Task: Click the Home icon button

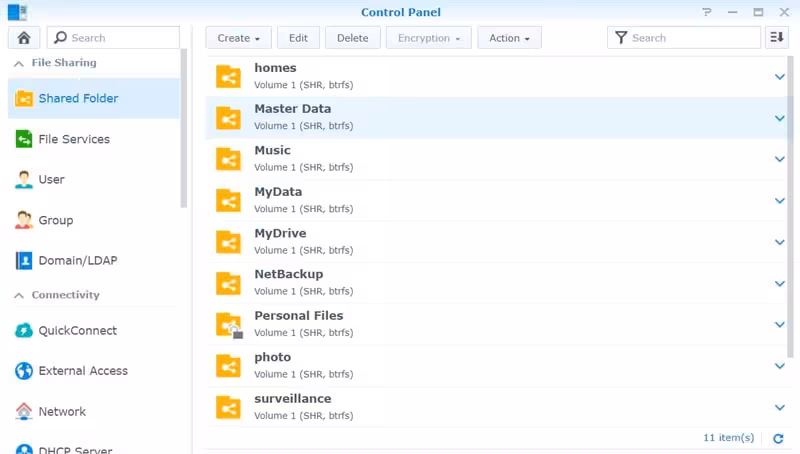Action: pyautogui.click(x=24, y=38)
